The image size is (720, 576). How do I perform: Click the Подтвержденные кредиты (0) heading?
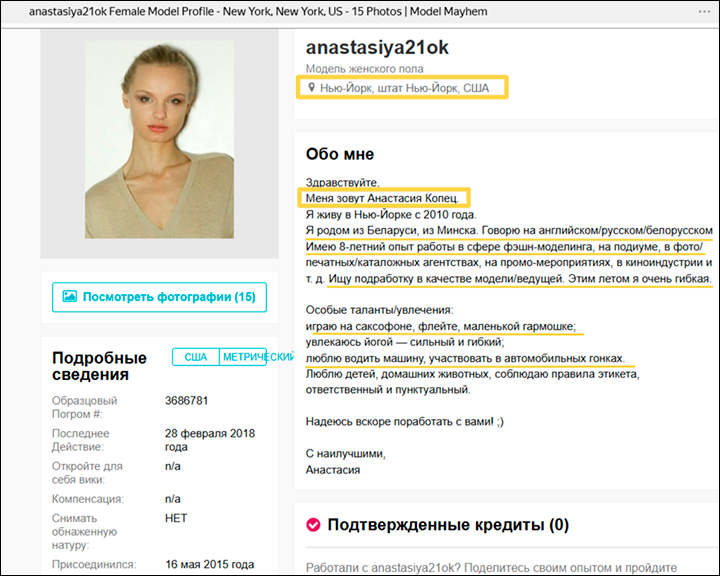point(448,525)
